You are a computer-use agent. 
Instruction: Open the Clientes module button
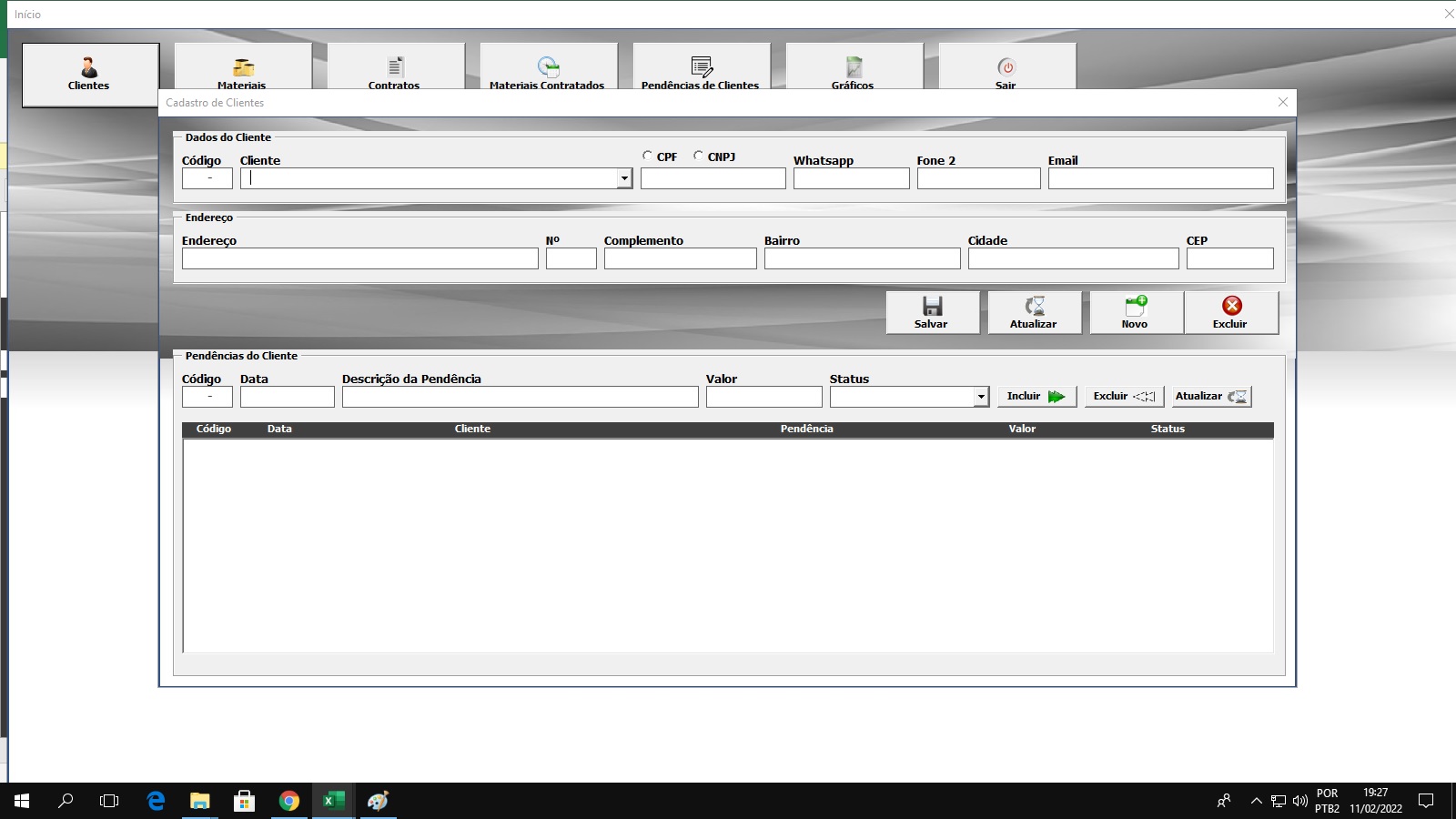tap(90, 75)
